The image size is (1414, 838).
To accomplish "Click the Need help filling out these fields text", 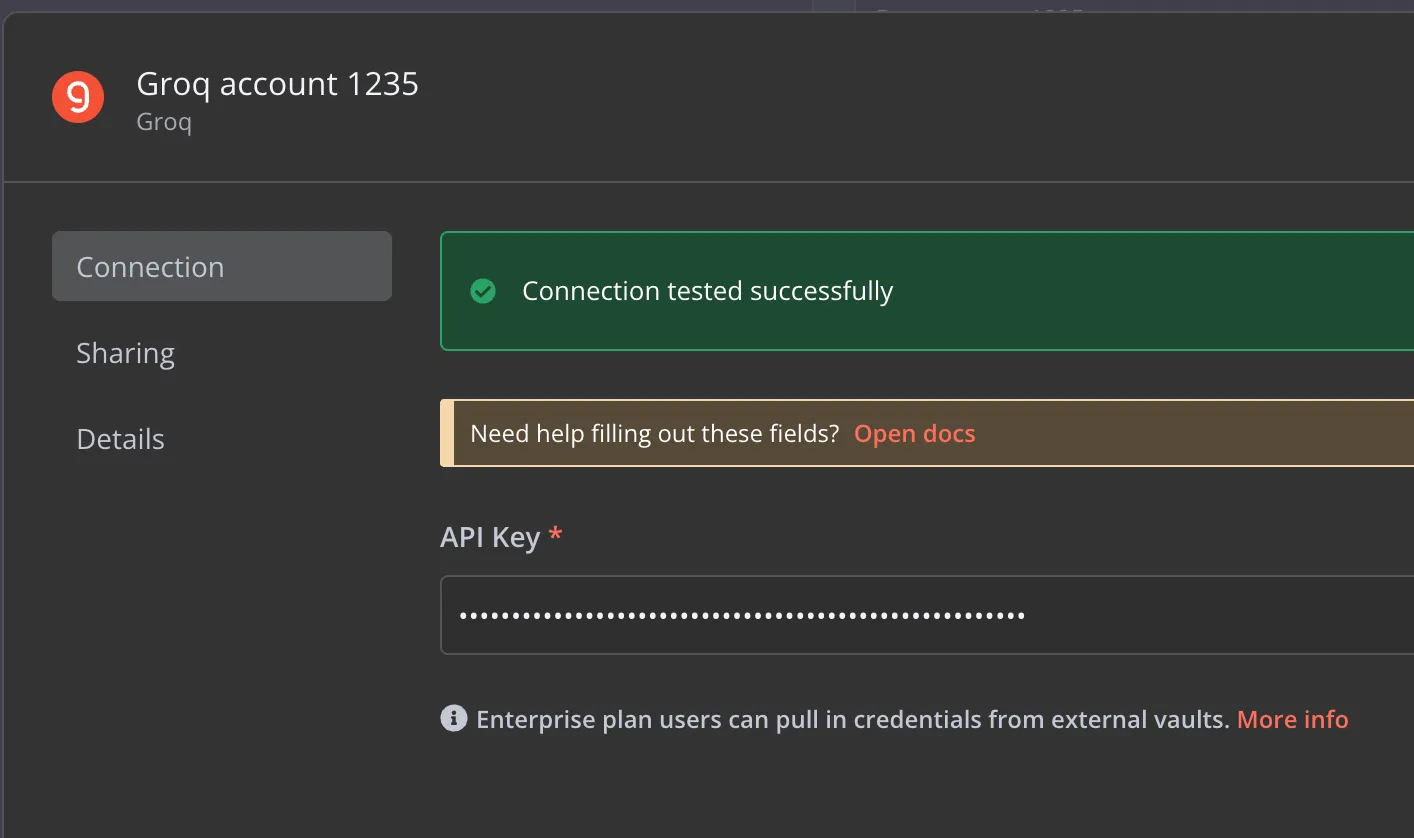I will (x=654, y=433).
